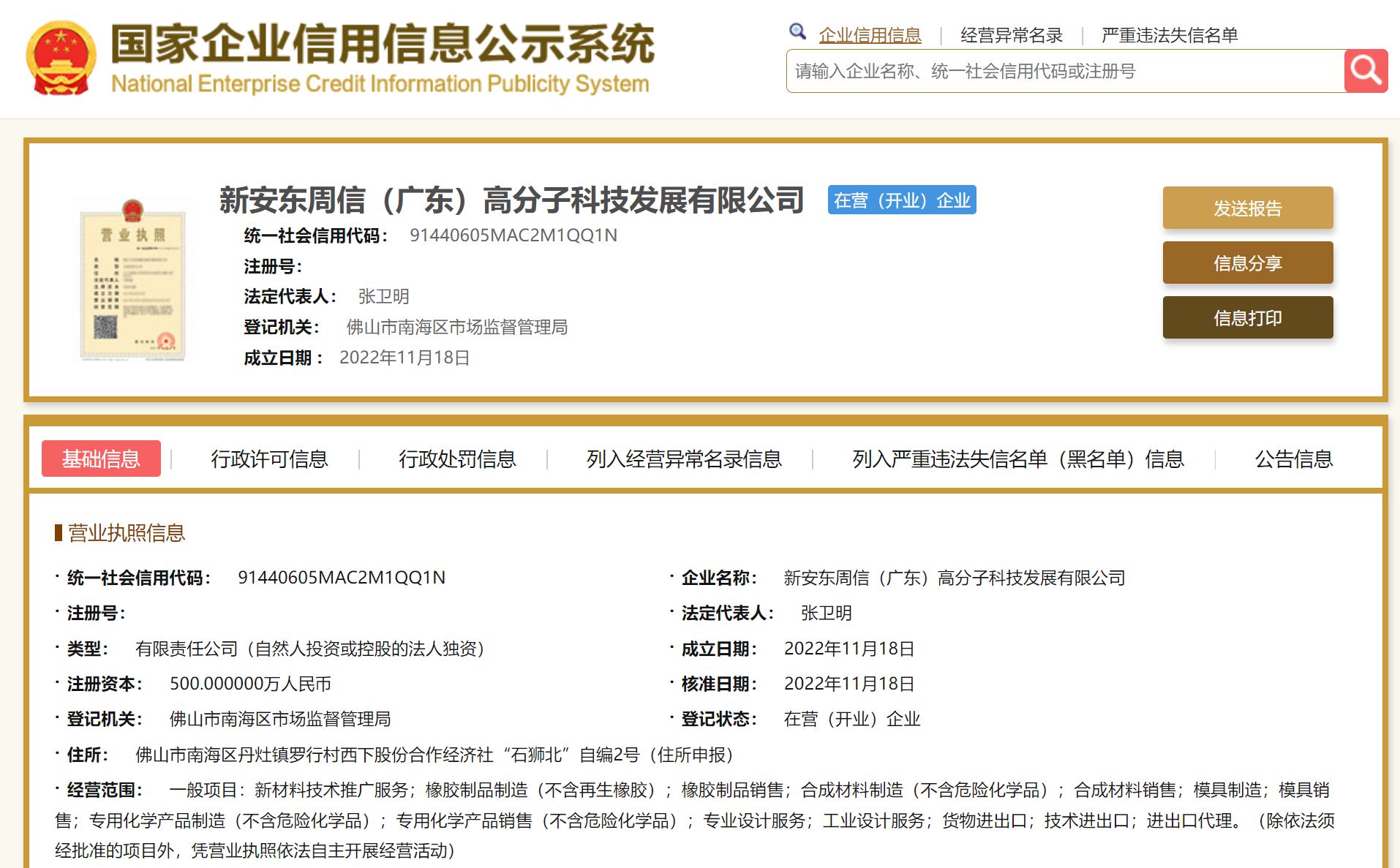Click the small blue magnifier icon beside 企业信用信息
The width and height of the screenshot is (1400, 868).
[797, 31]
